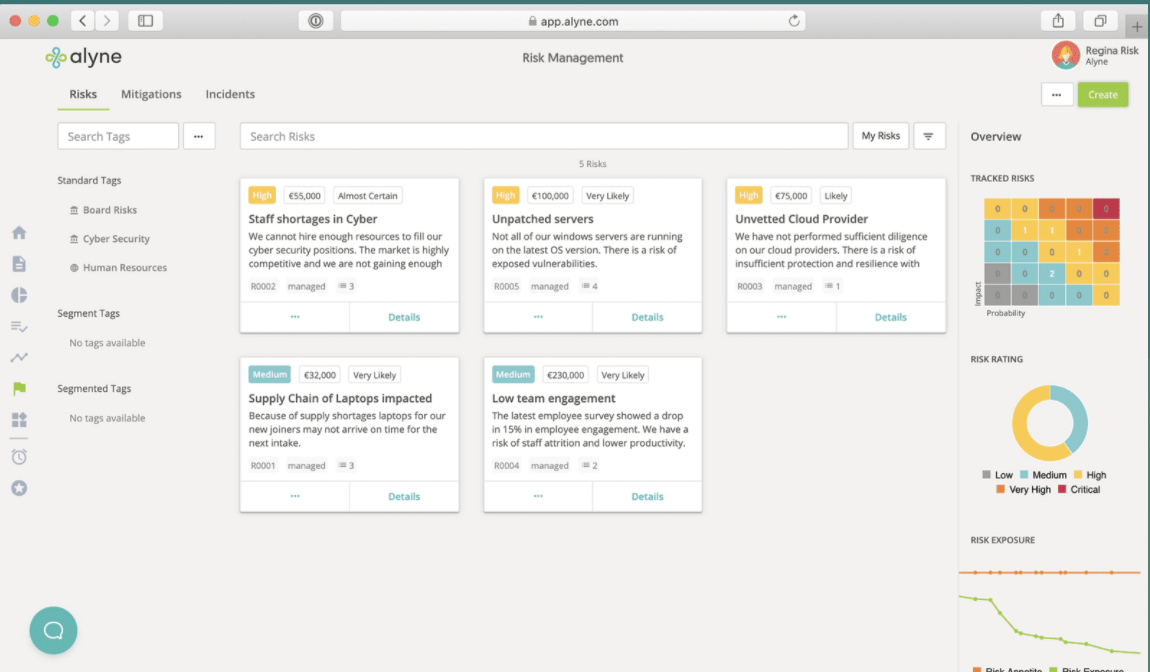Screen dimensions: 1150x672
Task: Open the trend line icon in sidebar
Action: 19,357
